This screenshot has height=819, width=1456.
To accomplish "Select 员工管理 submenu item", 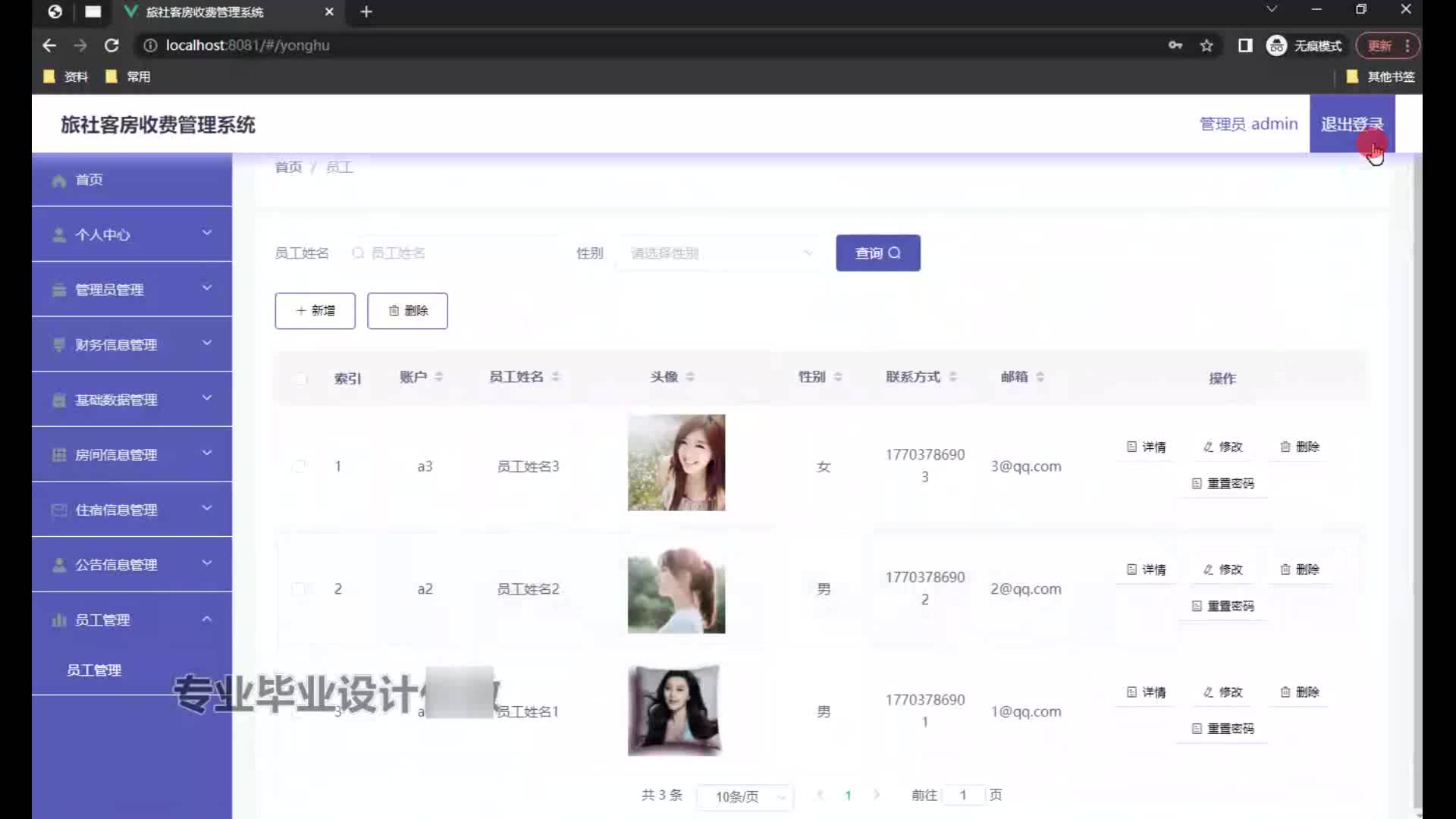I will (x=94, y=670).
